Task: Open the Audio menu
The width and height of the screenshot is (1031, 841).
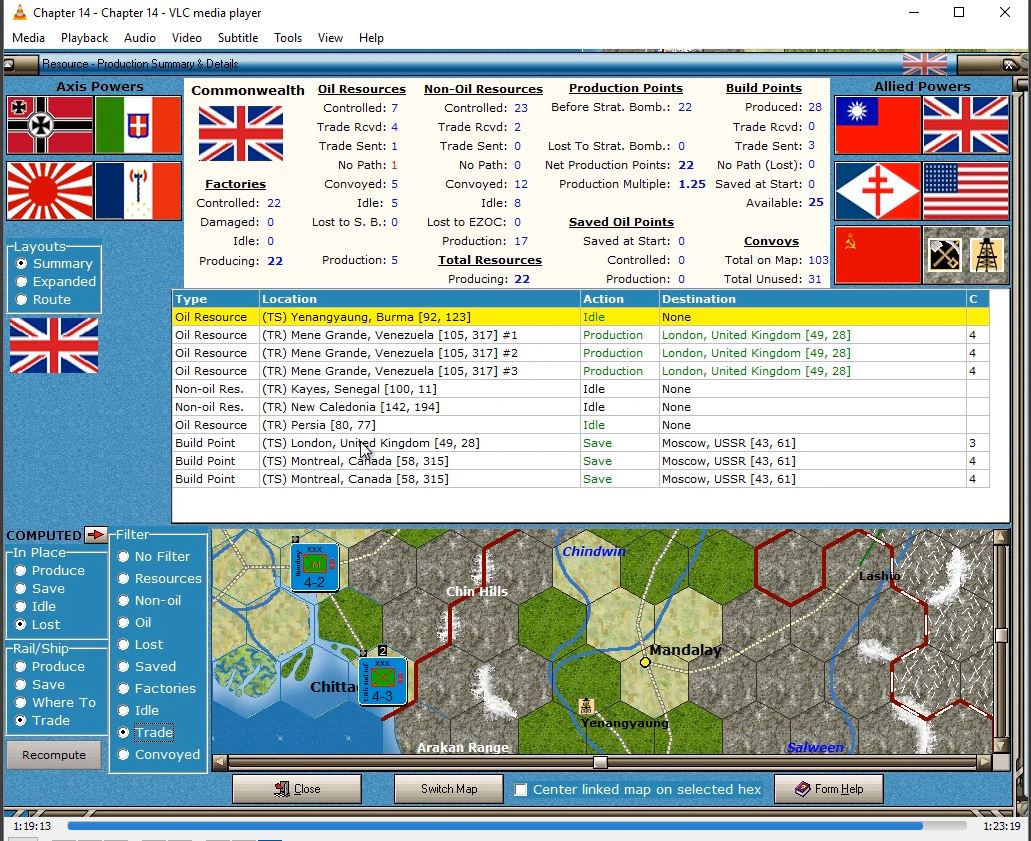Action: [139, 37]
